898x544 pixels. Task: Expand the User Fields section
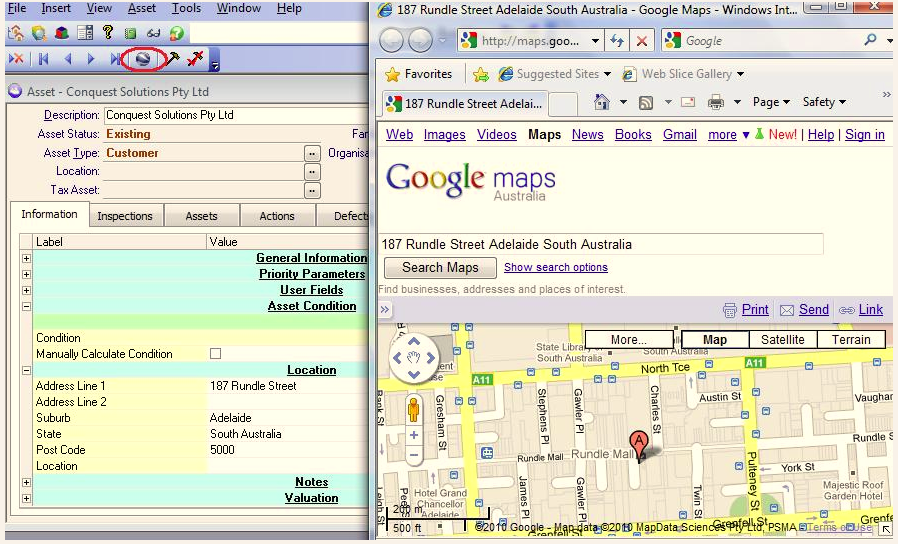(x=26, y=290)
